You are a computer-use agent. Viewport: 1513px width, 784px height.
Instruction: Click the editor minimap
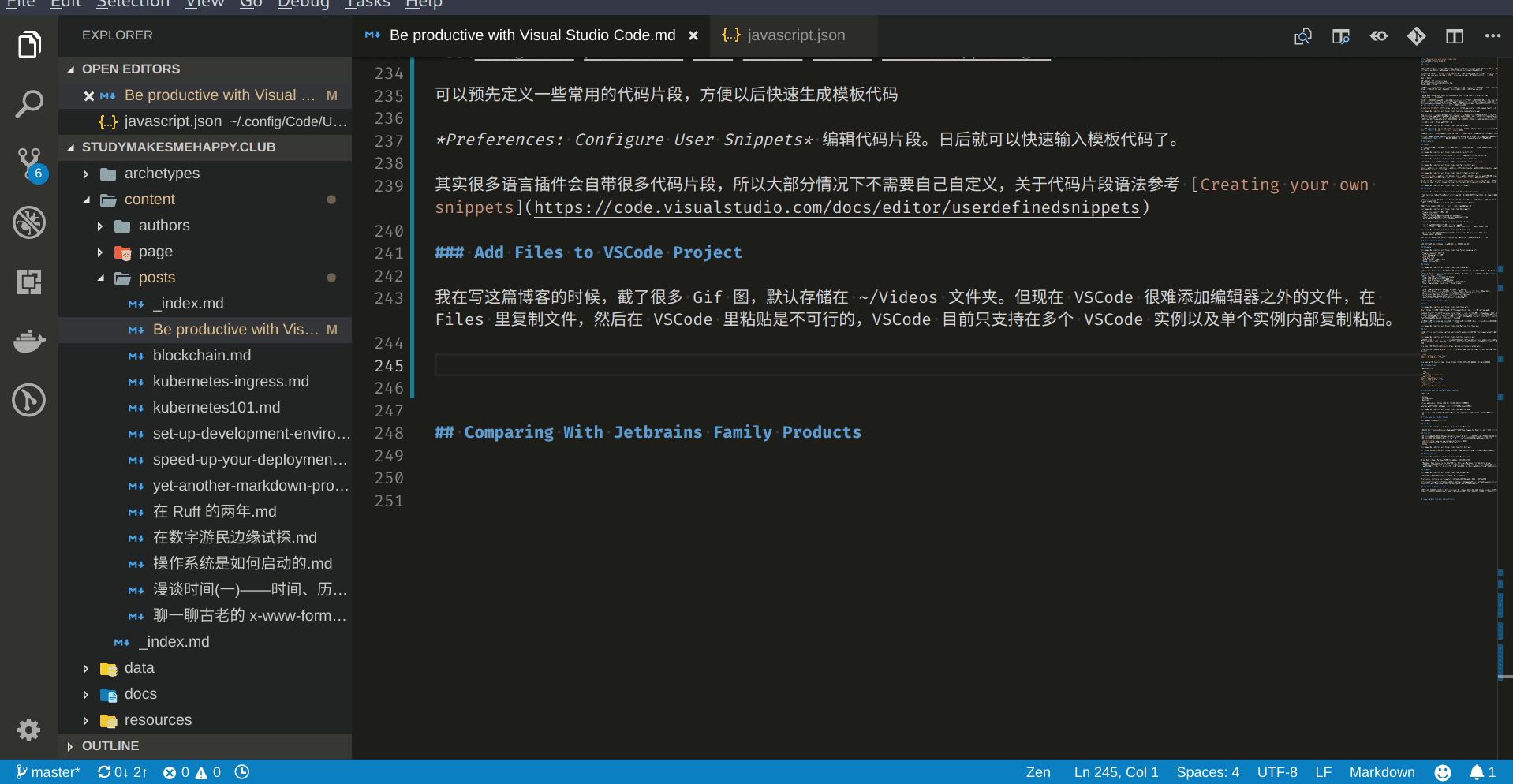pos(1459,279)
